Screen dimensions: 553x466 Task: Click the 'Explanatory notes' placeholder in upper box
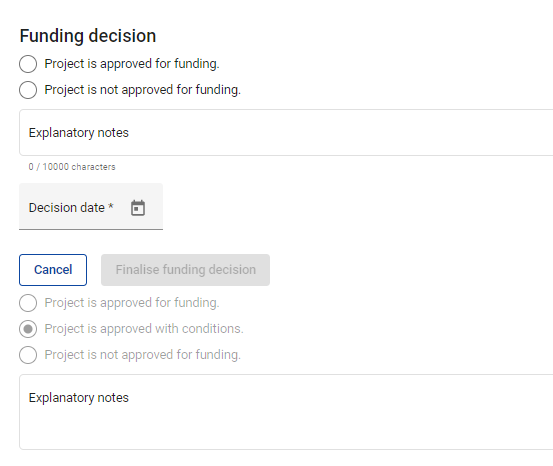79,133
